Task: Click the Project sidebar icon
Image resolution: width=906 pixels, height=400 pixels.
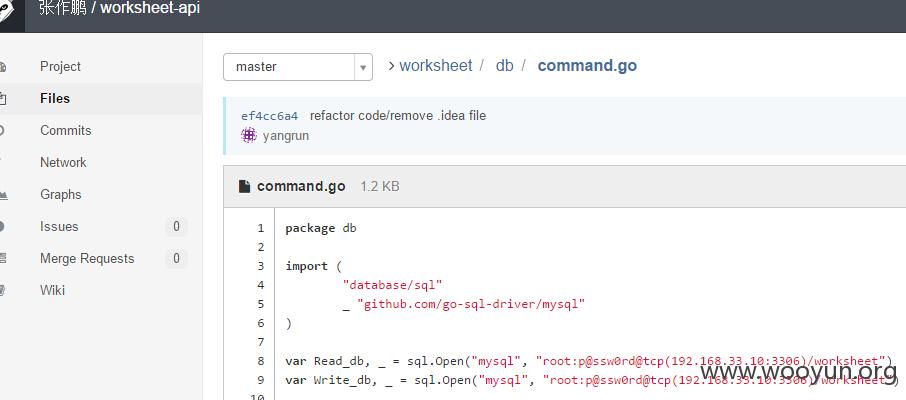Action: [x=2, y=67]
